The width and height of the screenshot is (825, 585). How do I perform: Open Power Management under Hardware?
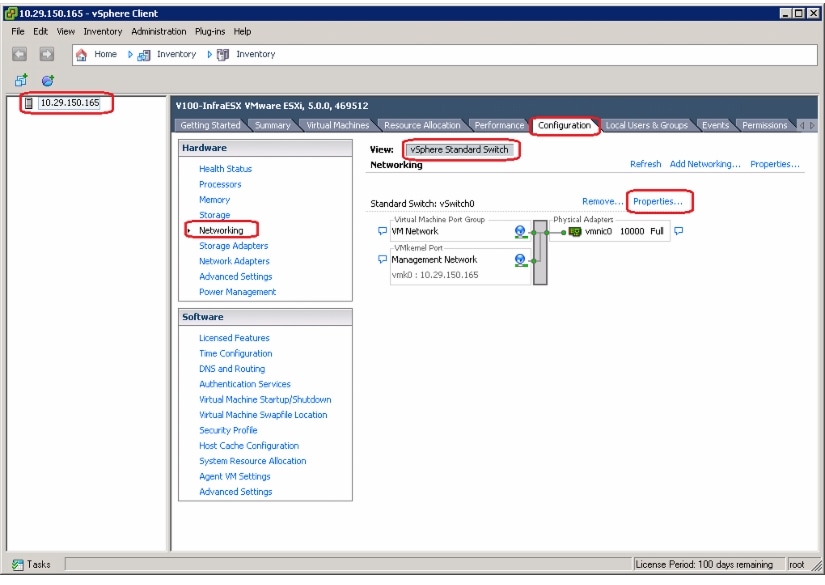[237, 291]
